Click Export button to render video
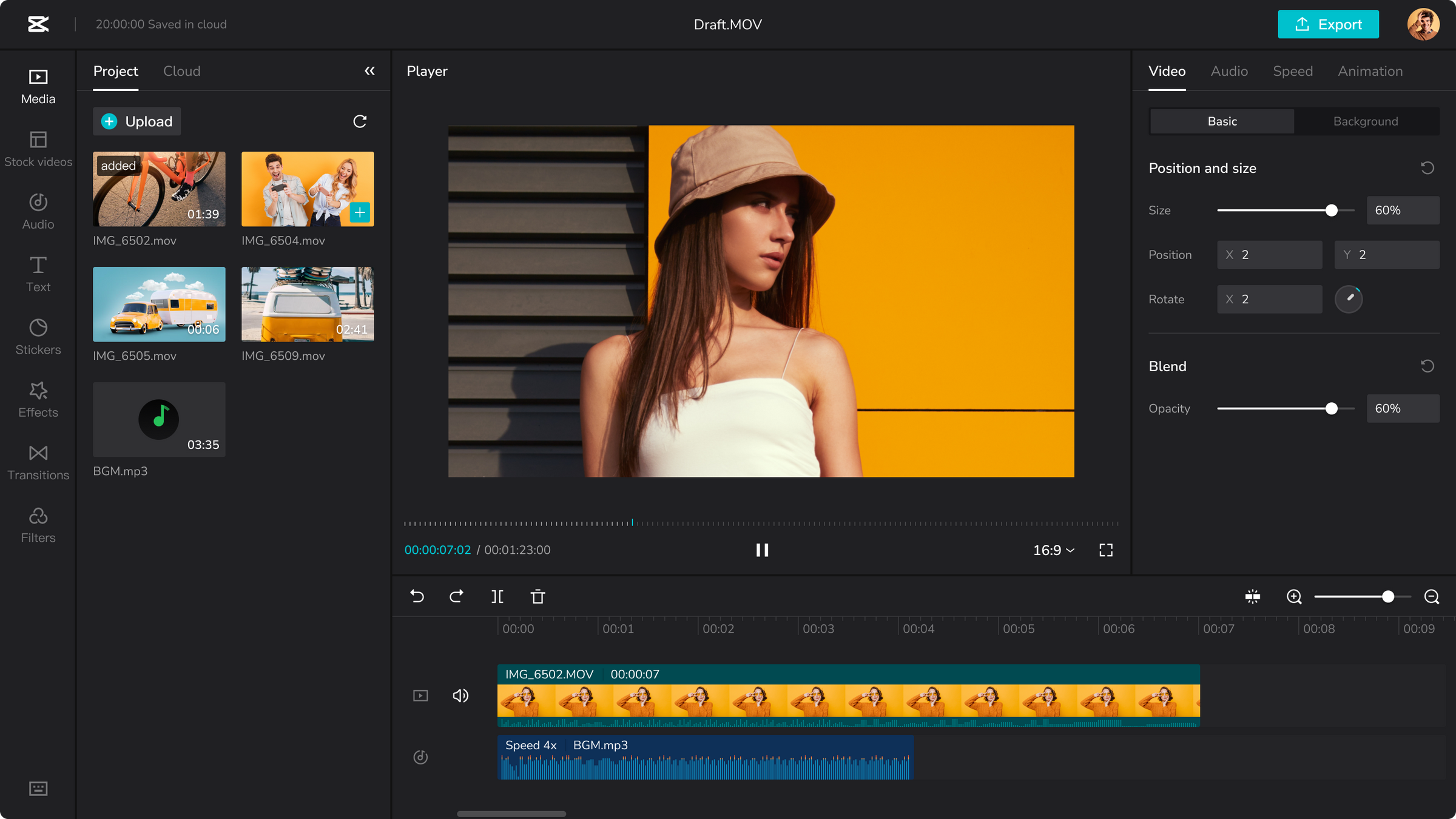Image resolution: width=1456 pixels, height=819 pixels. pyautogui.click(x=1327, y=24)
